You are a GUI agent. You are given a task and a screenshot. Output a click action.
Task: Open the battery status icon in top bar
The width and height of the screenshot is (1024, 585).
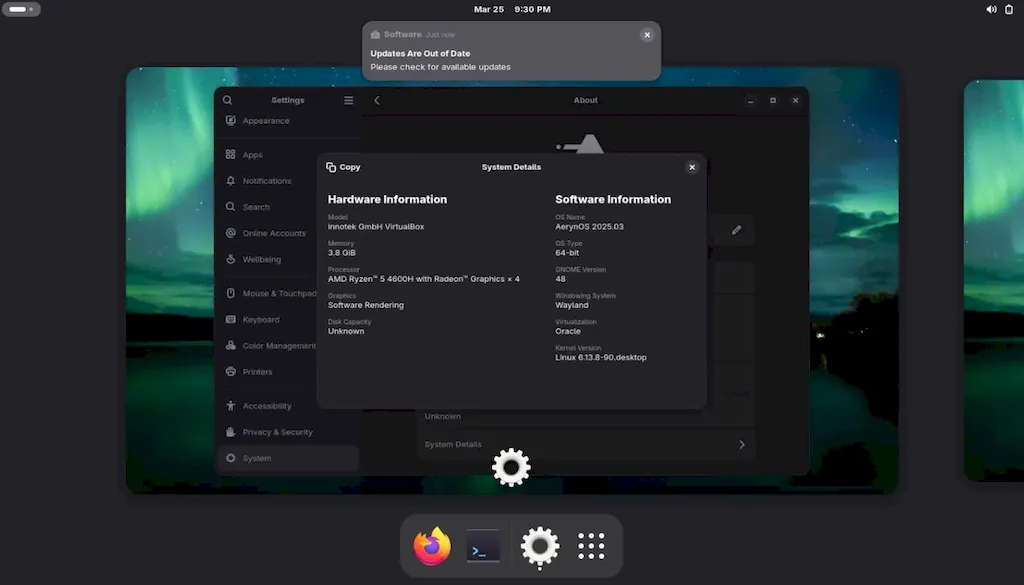coord(1009,9)
